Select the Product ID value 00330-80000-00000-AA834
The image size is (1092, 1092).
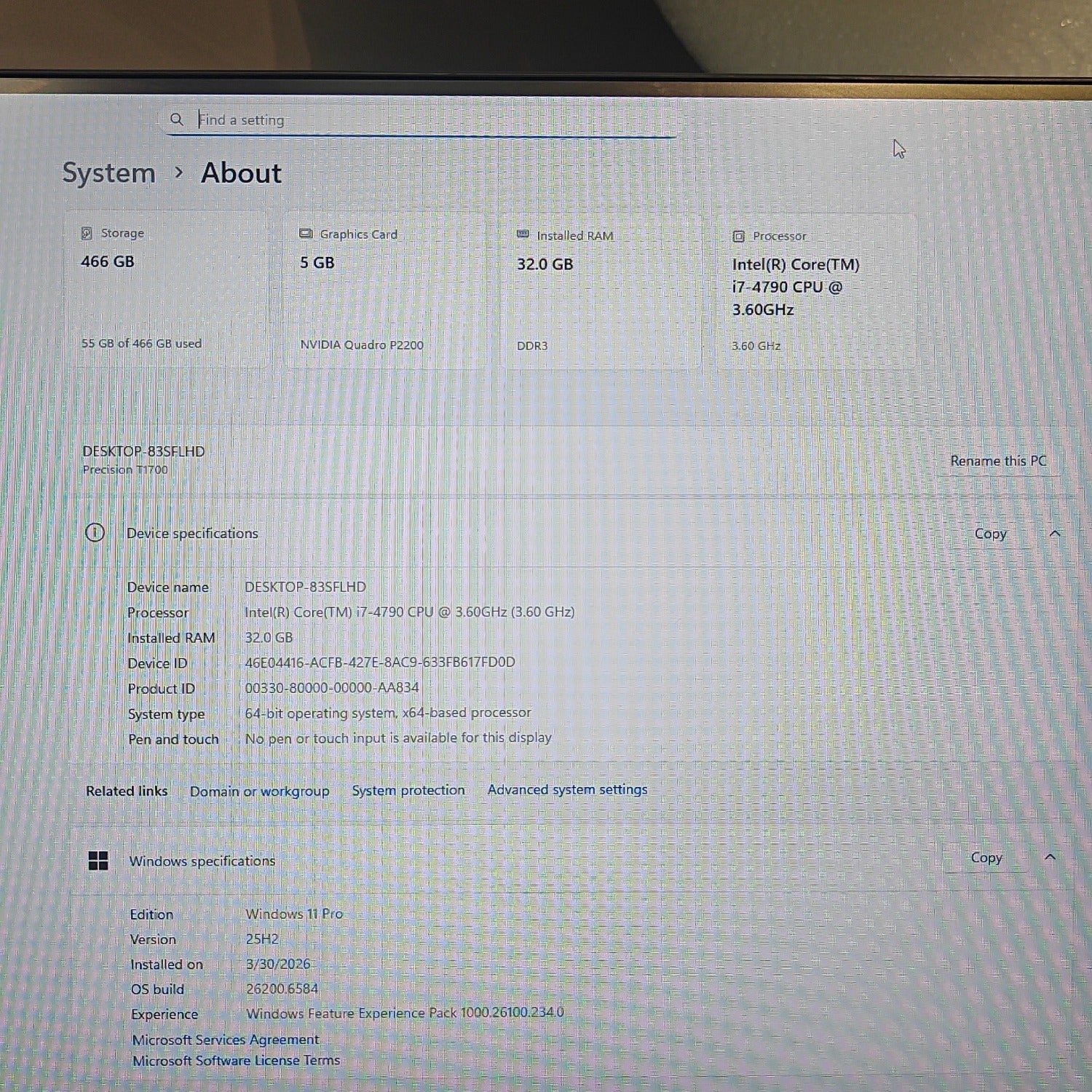332,687
